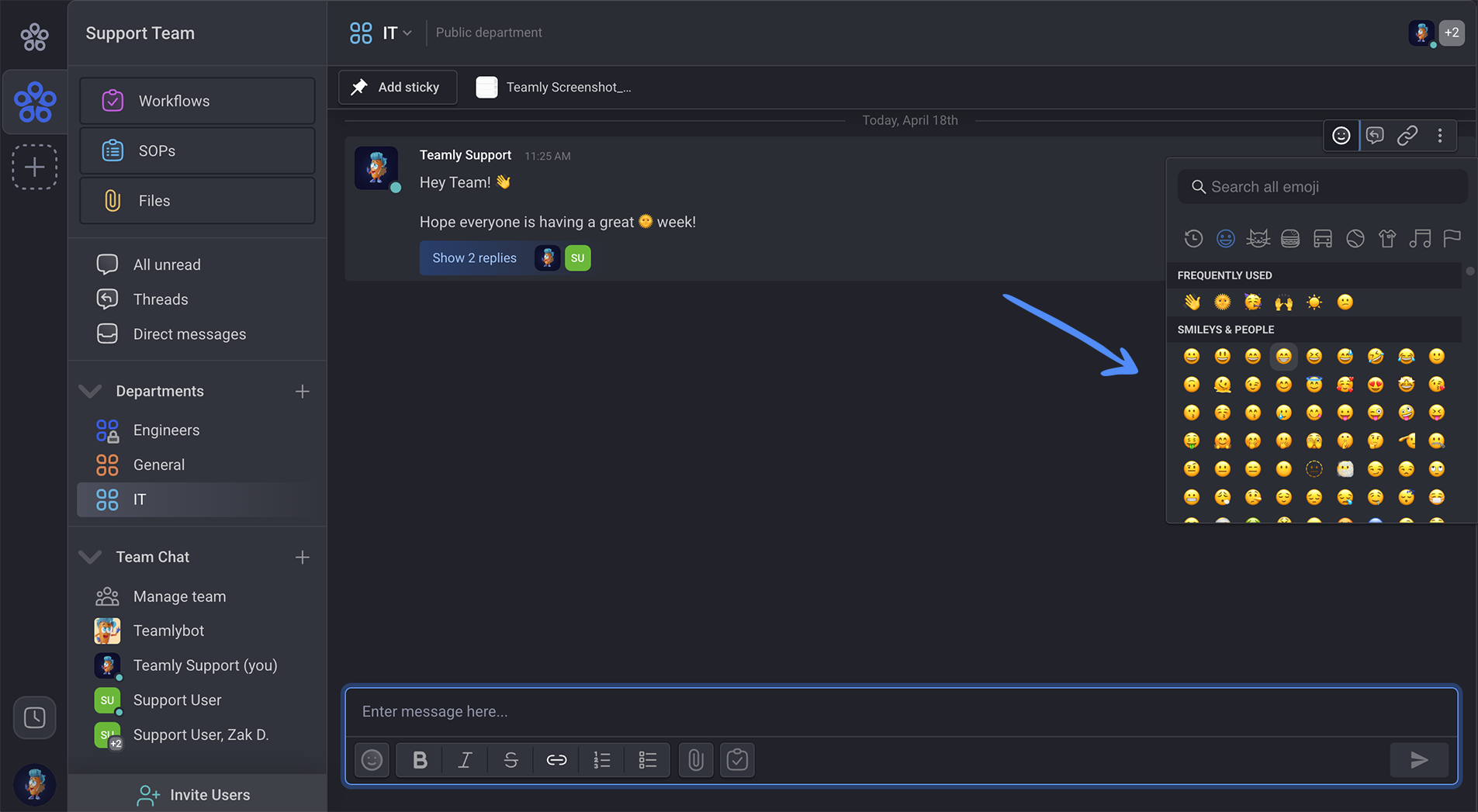This screenshot has width=1478, height=812.
Task: Click Invite Users
Action: [197, 794]
